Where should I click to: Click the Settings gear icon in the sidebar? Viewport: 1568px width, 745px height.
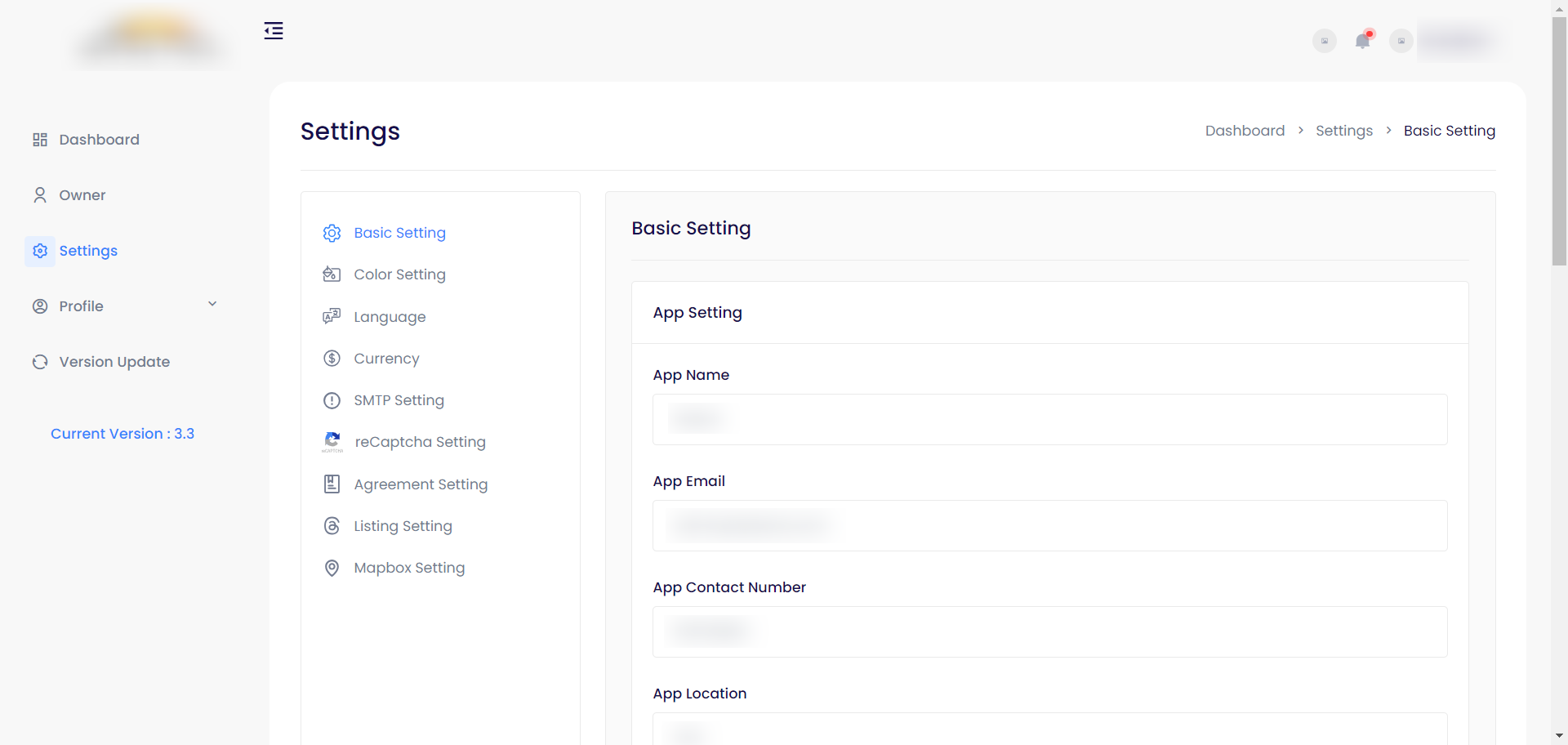[x=40, y=251]
